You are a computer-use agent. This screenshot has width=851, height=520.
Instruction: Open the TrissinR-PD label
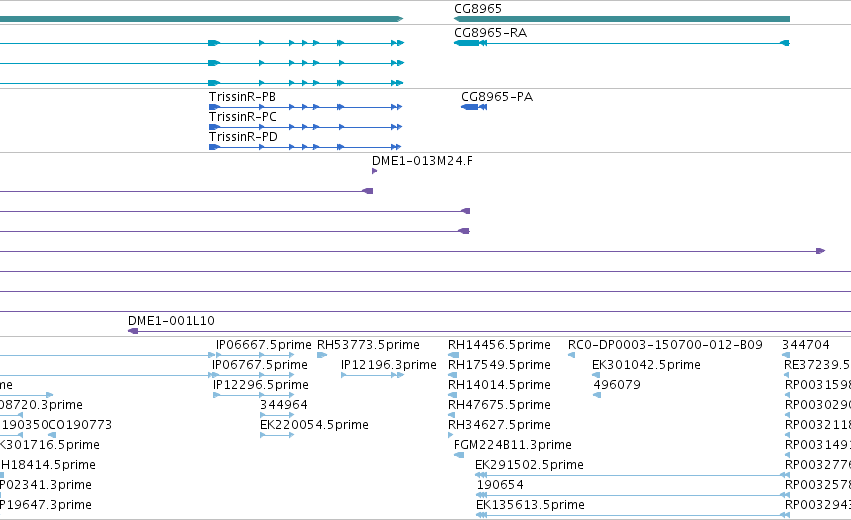tap(243, 137)
